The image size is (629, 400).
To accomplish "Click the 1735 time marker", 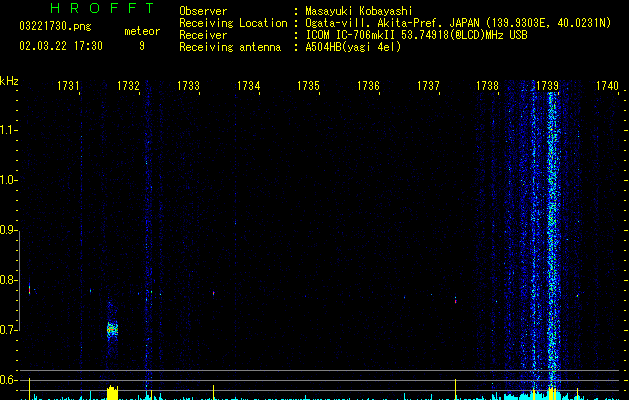I will [x=308, y=86].
